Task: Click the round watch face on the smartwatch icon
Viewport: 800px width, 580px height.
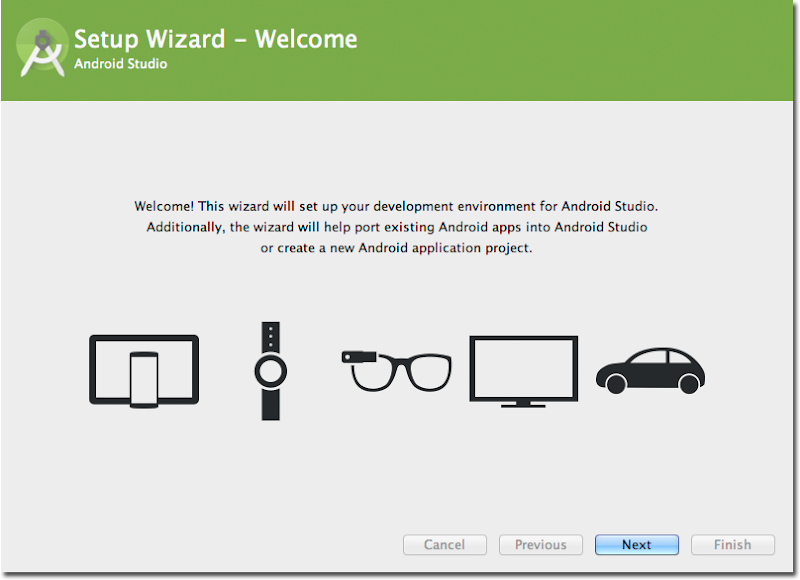Action: [270, 372]
